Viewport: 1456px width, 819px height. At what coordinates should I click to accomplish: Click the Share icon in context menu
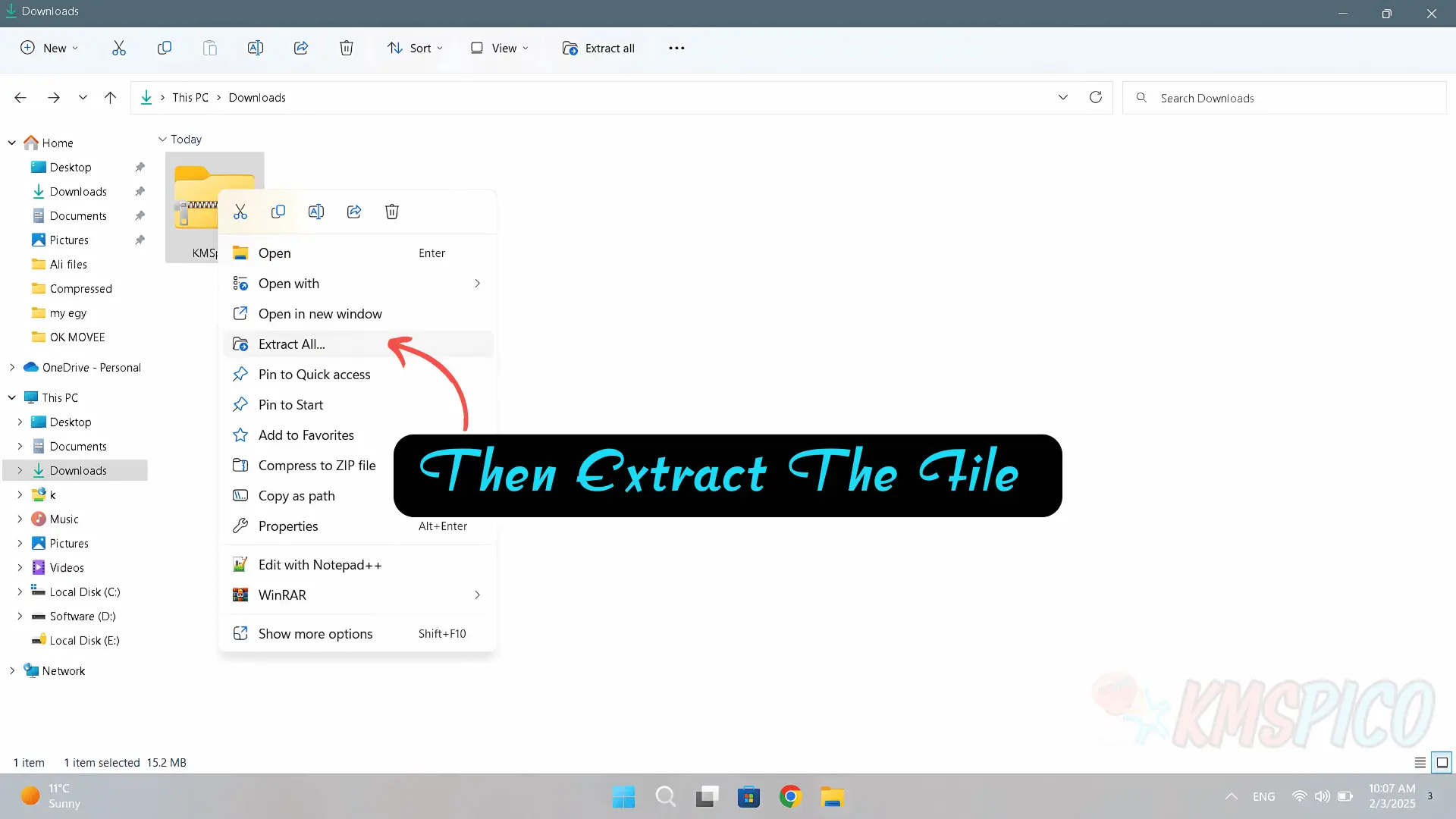tap(354, 212)
